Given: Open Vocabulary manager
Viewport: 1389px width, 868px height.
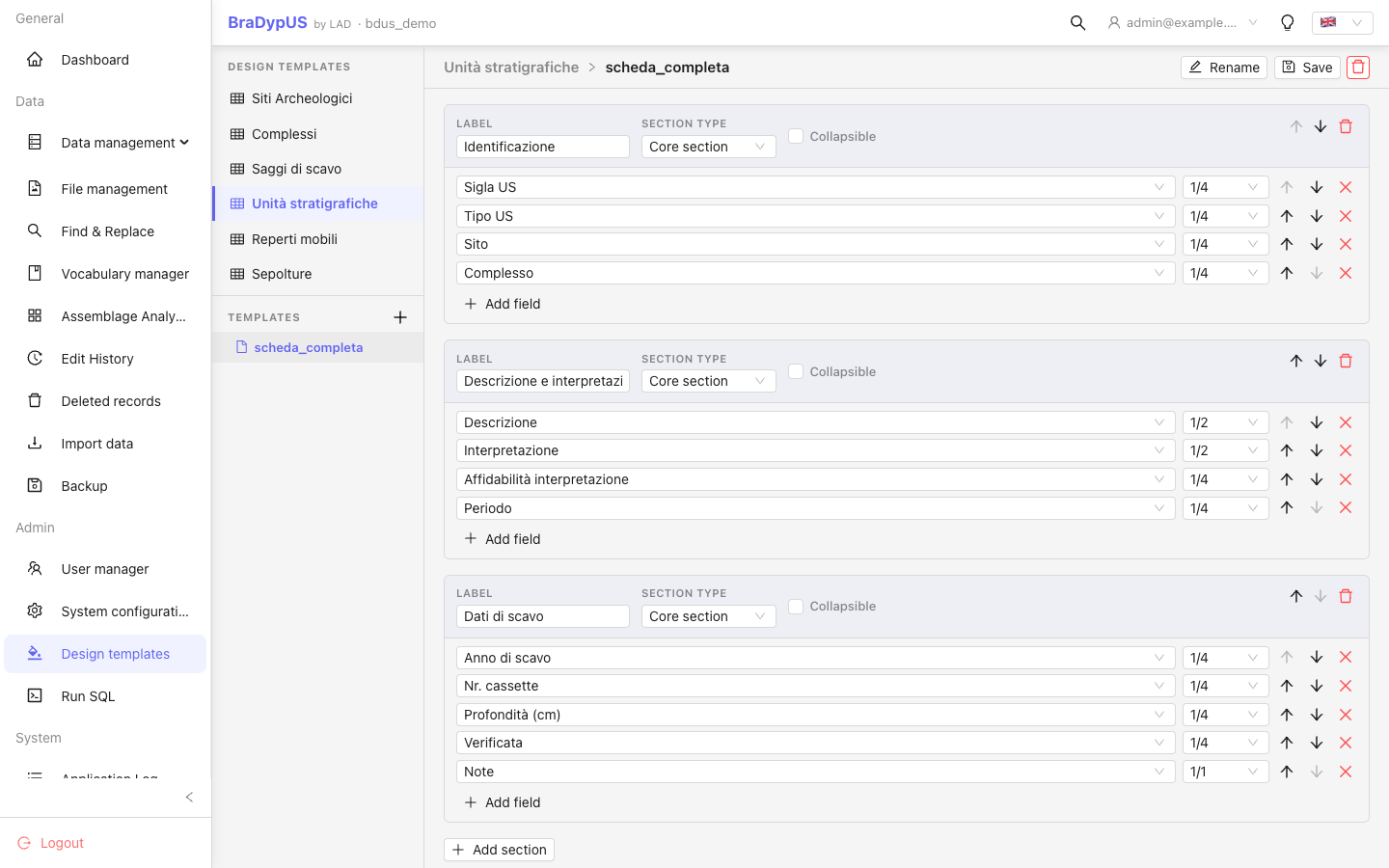Looking at the screenshot, I should point(106,274).
